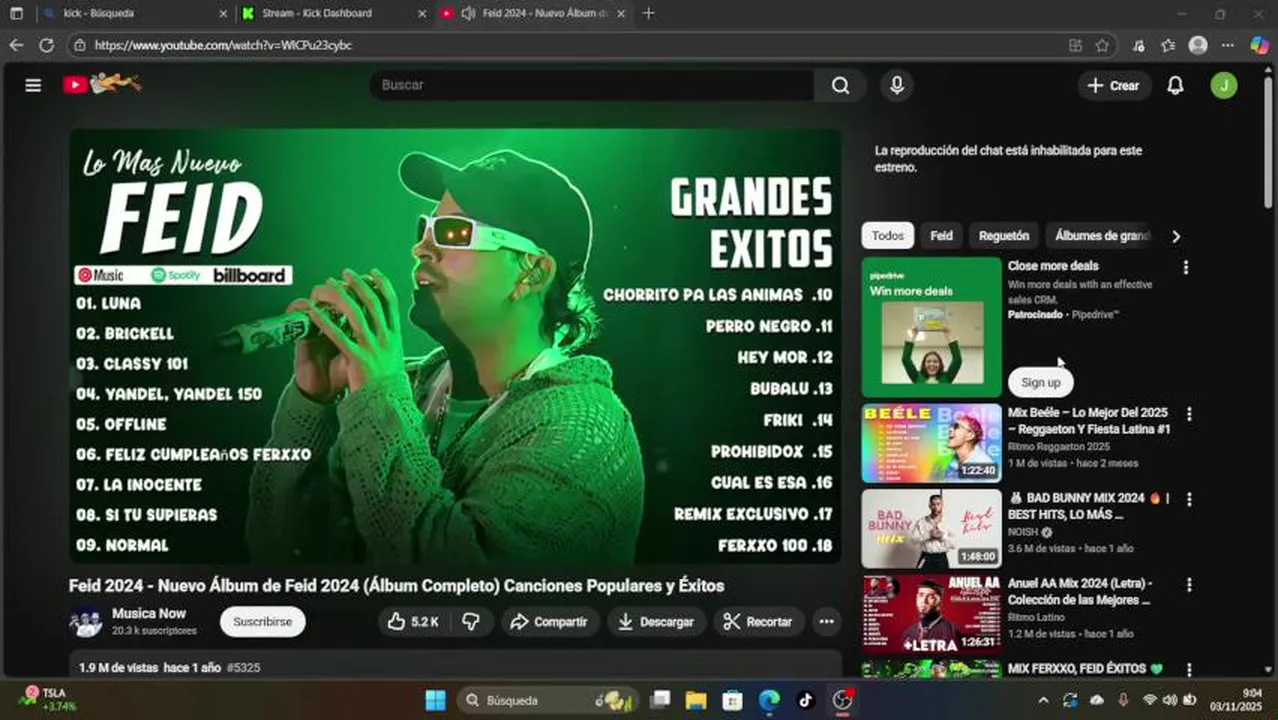The image size is (1278, 720).
Task: Open options for Anuel AA Mix 2024
Action: (x=1189, y=584)
